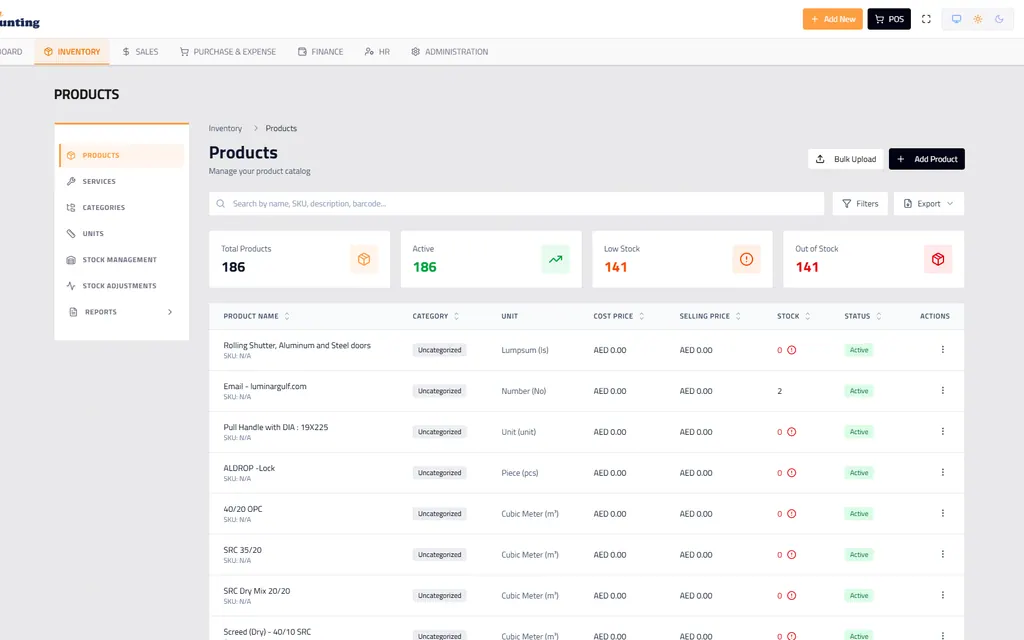Image resolution: width=1024 pixels, height=640 pixels.
Task: Open the Inventory tab
Action: click(x=72, y=52)
